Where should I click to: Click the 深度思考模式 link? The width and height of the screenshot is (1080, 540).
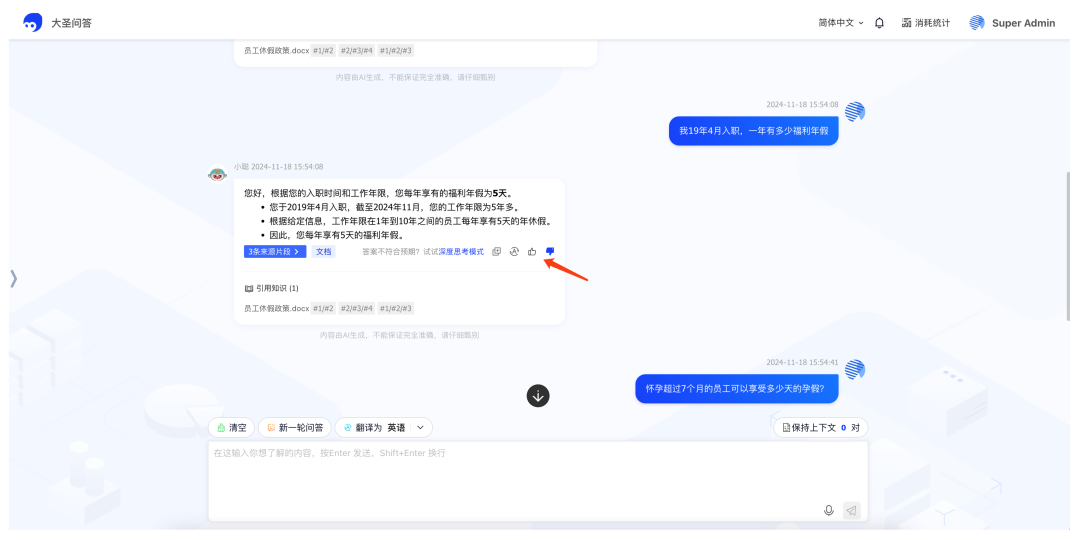click(x=461, y=251)
